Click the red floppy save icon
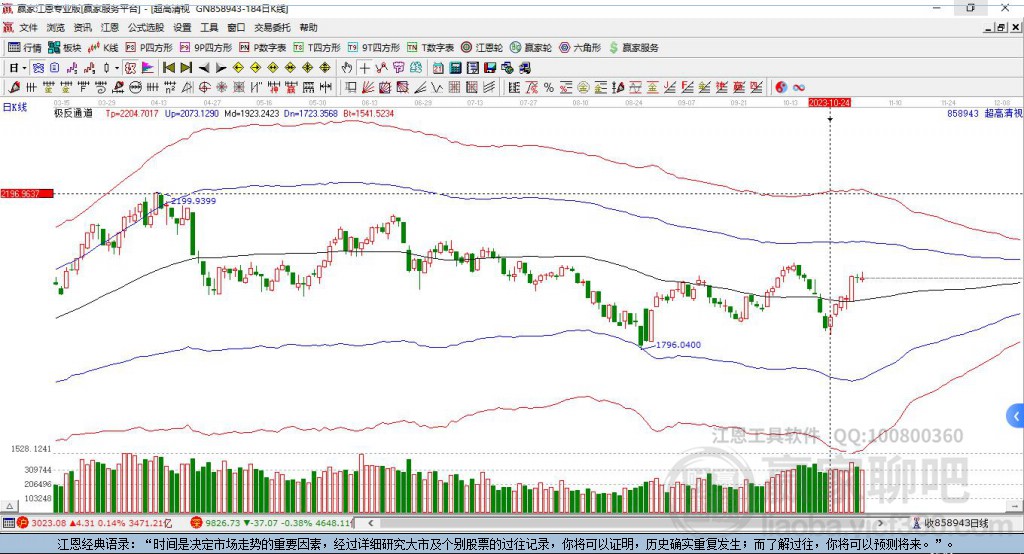 [490, 68]
